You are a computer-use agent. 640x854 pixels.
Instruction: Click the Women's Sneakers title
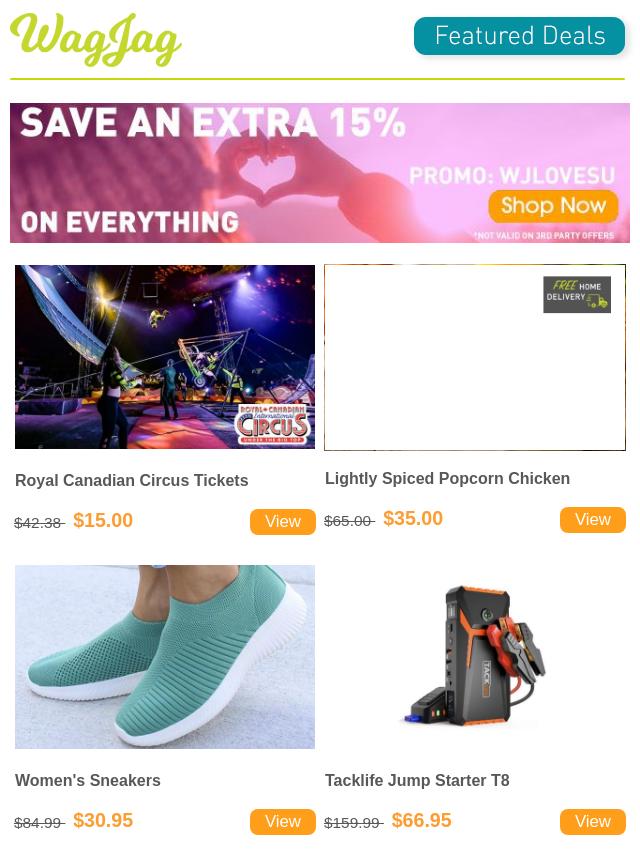point(88,780)
